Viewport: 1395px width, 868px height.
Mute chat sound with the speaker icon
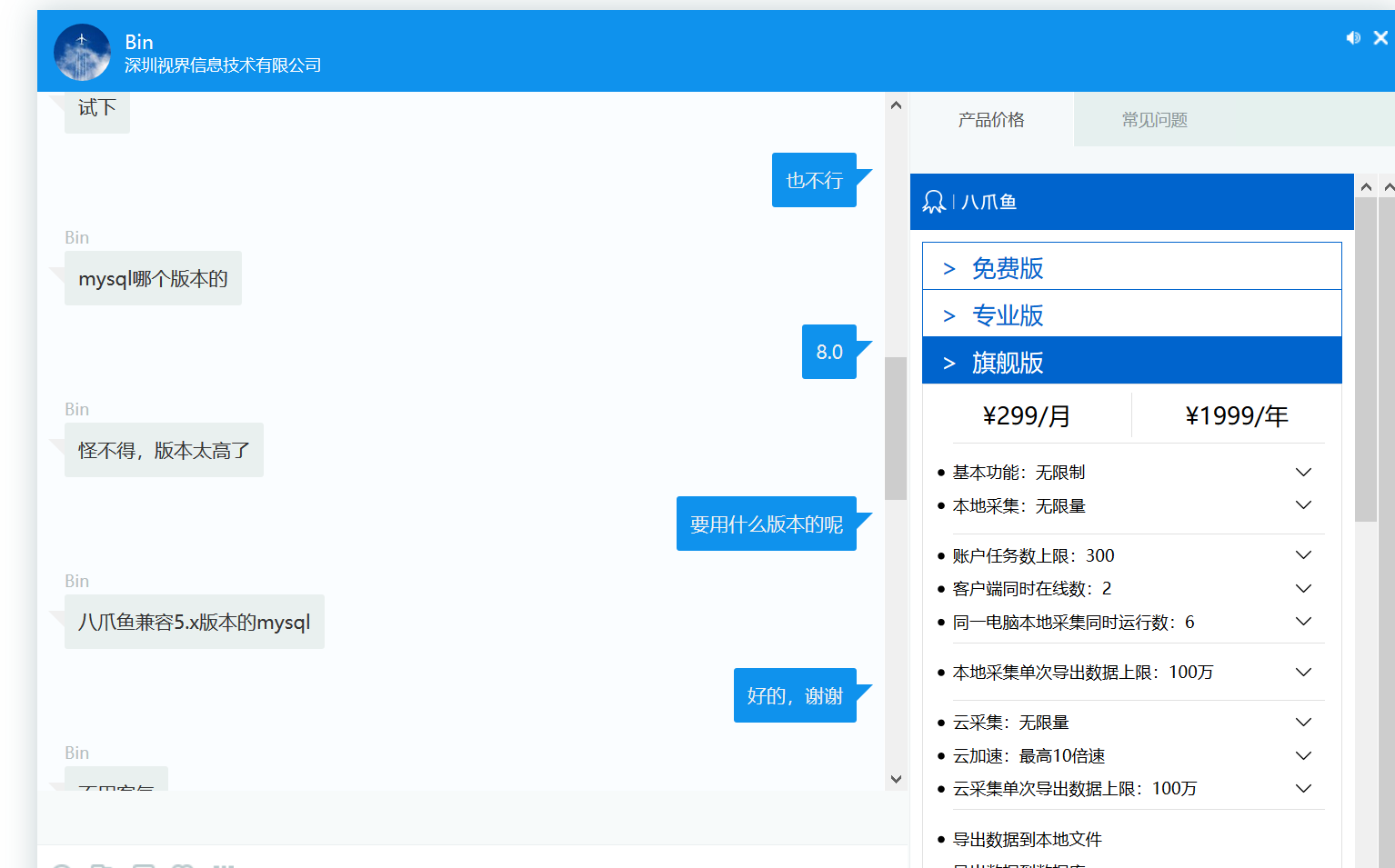[x=1353, y=37]
